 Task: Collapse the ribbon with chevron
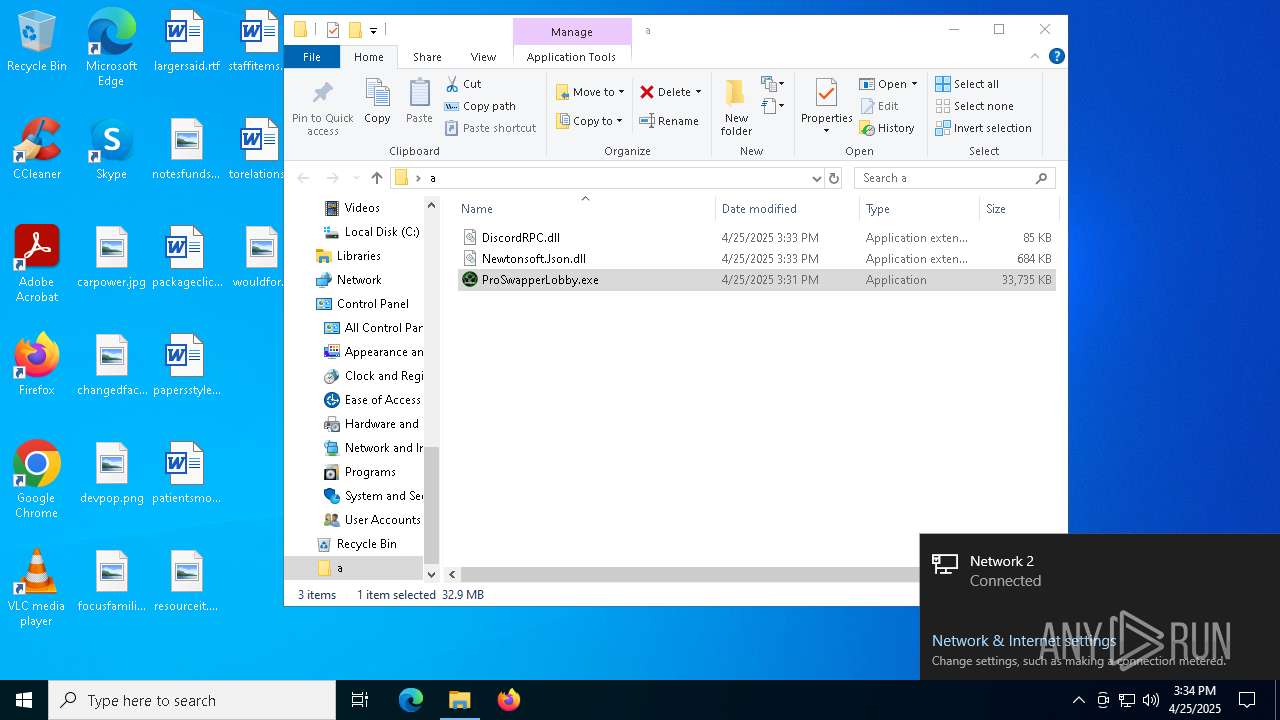pyautogui.click(x=1035, y=56)
